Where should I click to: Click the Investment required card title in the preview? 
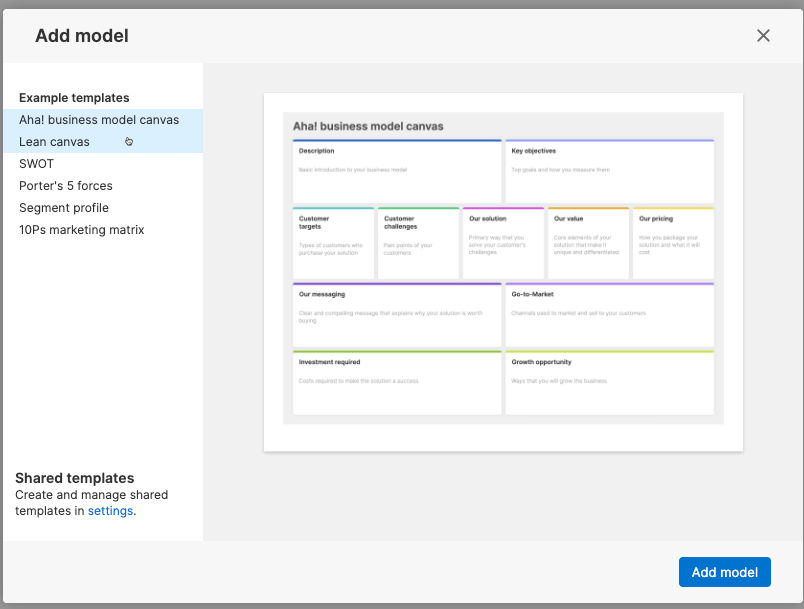pyautogui.click(x=330, y=362)
